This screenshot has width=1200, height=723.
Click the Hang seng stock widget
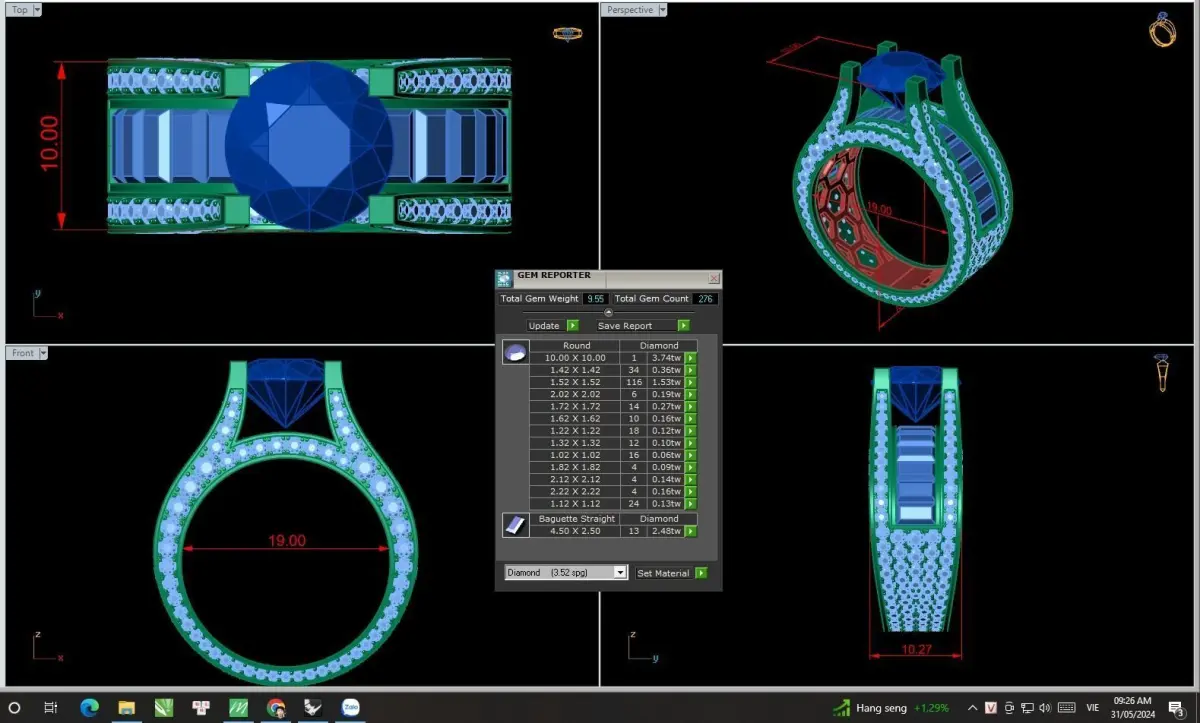pos(892,708)
